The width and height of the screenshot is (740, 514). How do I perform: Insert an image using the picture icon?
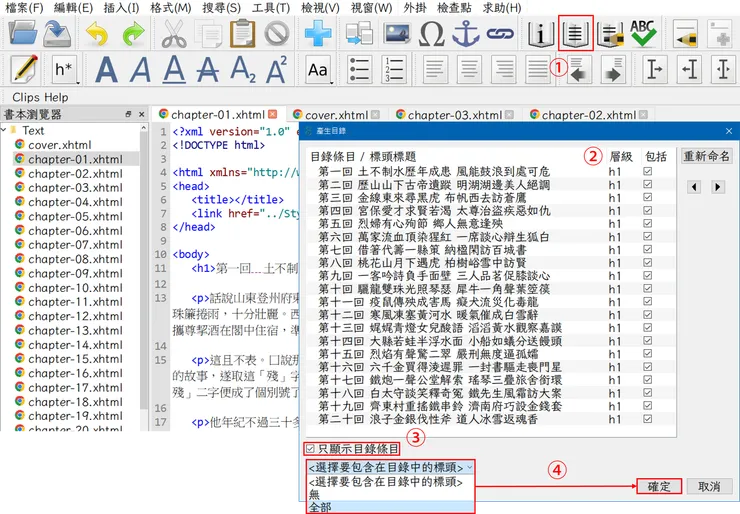[397, 33]
